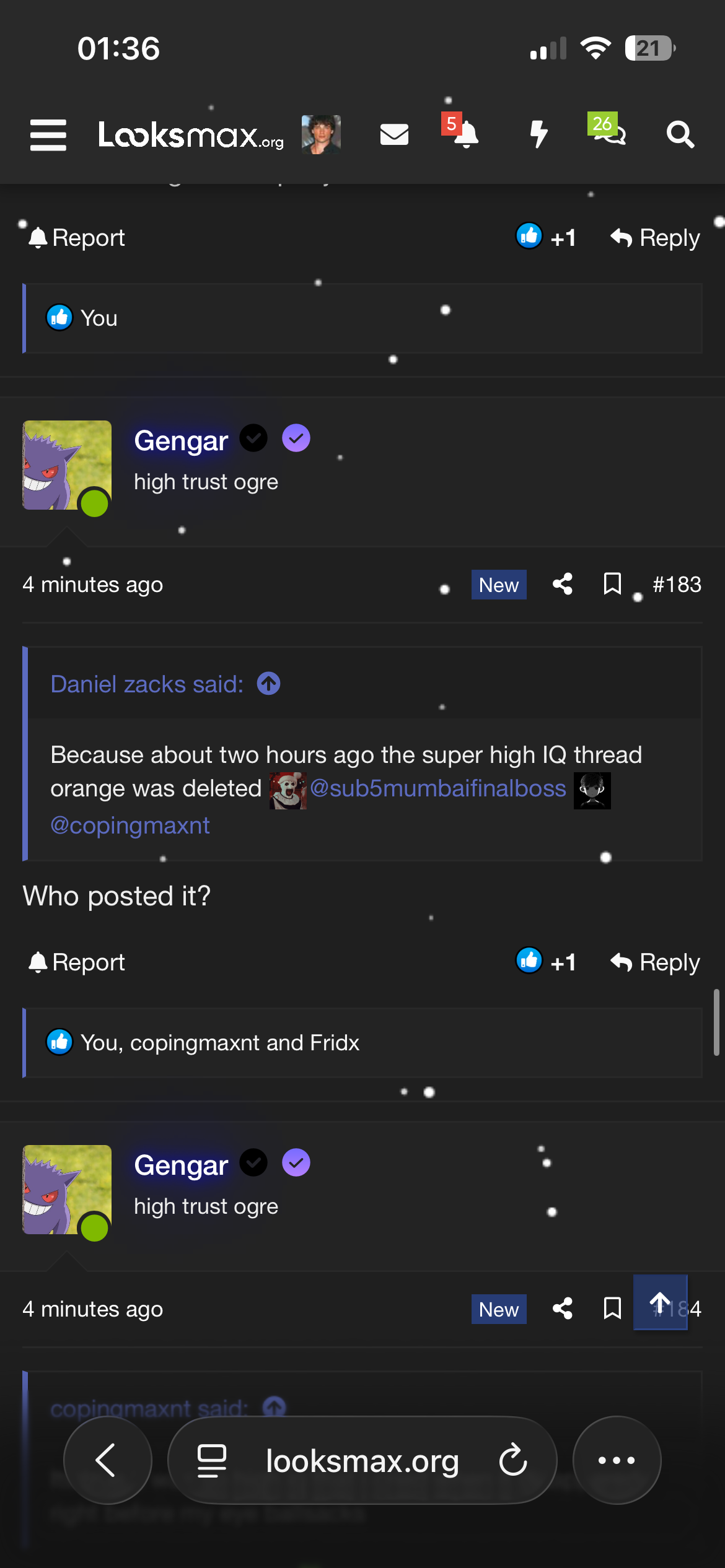Click the scroll-to-top arrow button
The height and width of the screenshot is (1568, 725).
click(660, 1302)
